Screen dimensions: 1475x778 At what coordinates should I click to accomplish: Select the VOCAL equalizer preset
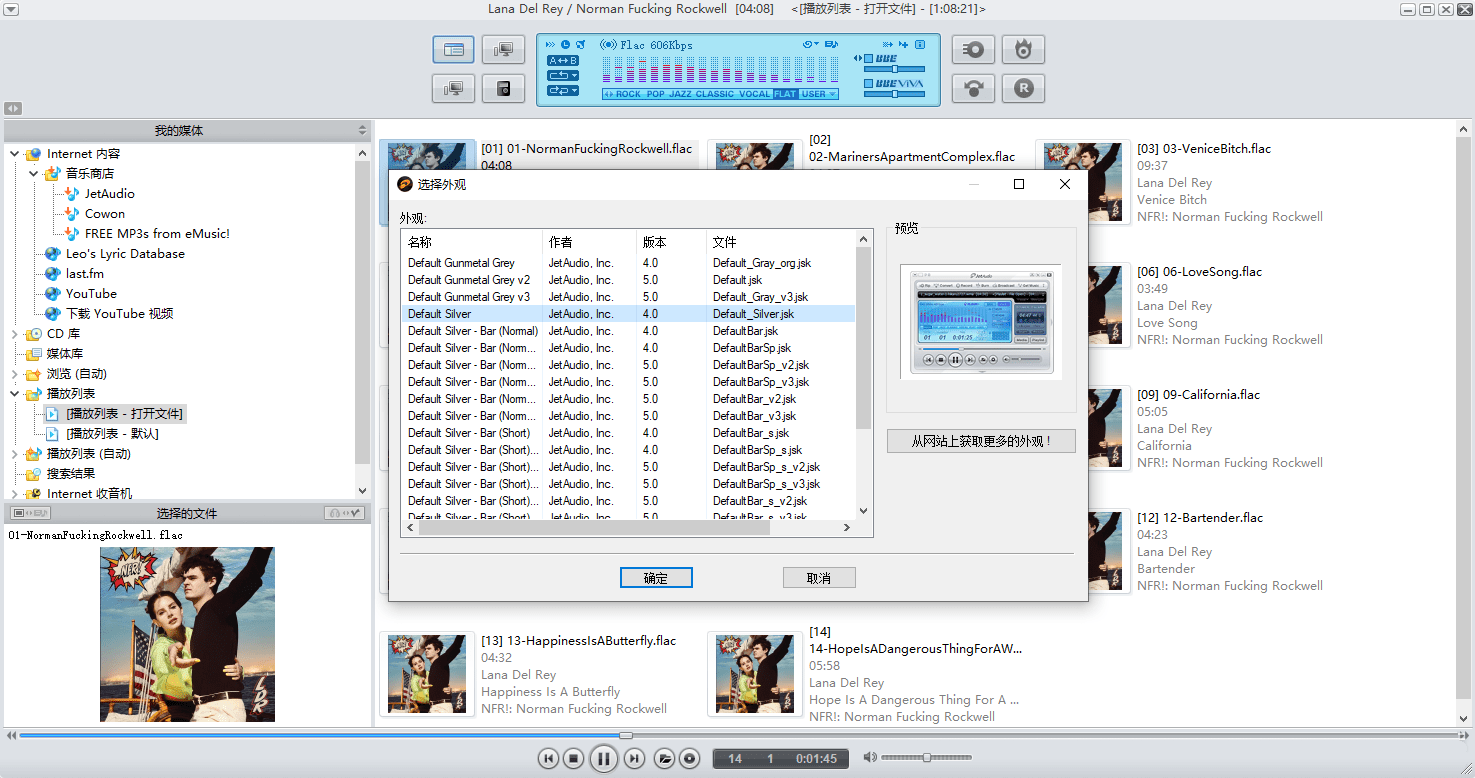(755, 94)
